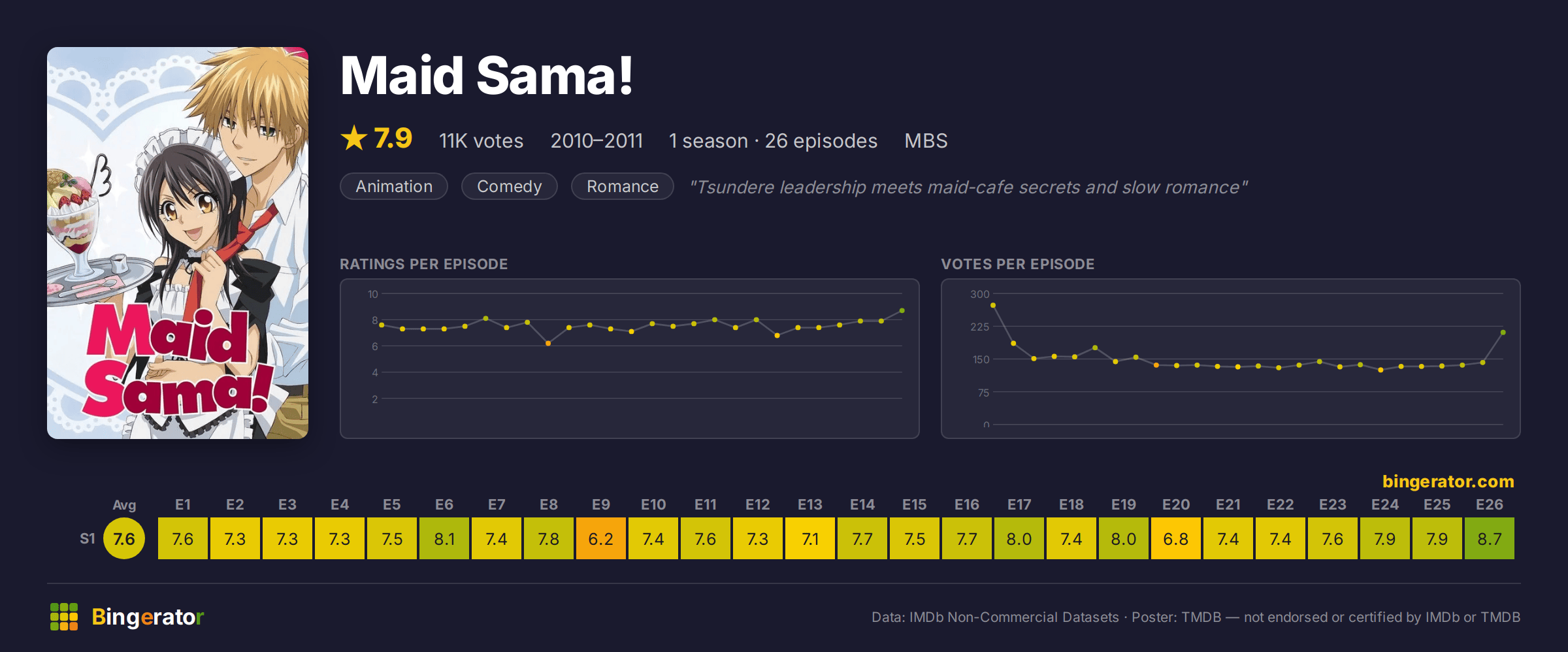The image size is (1568, 652).
Task: Click the E20 rating cell 6.8
Action: (1176, 538)
